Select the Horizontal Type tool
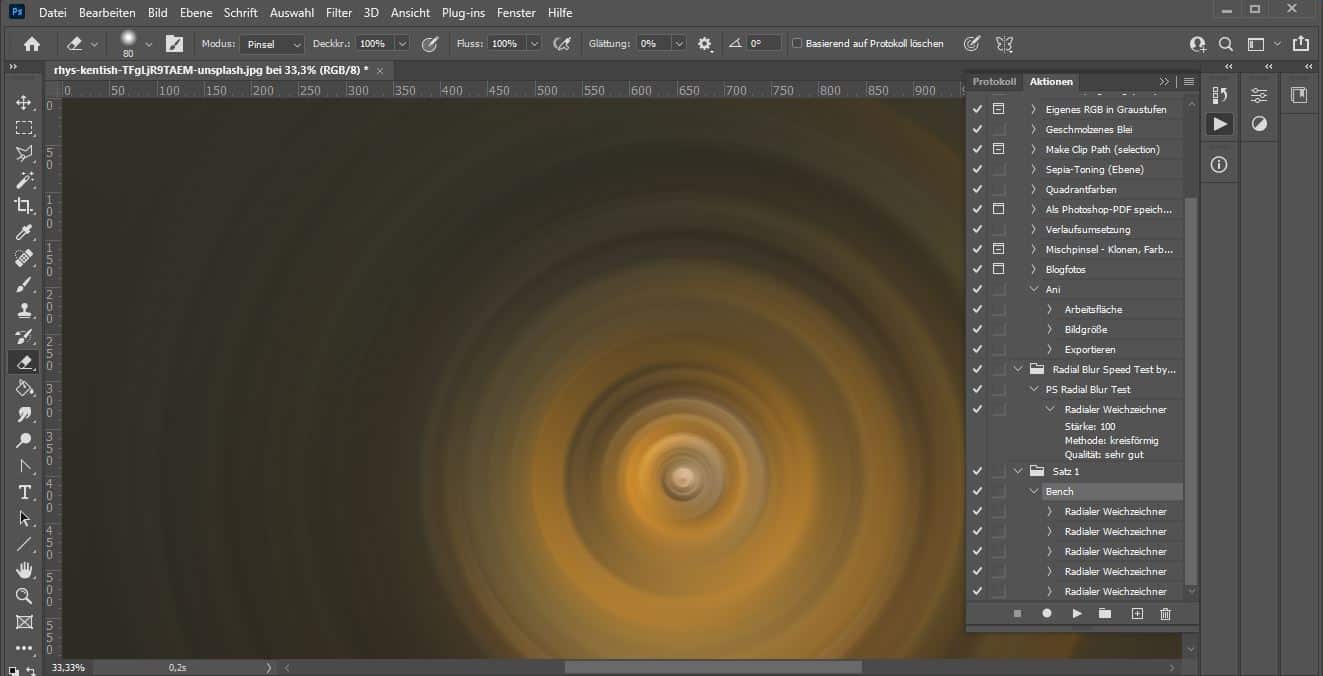The width and height of the screenshot is (1323, 676). pyautogui.click(x=24, y=492)
